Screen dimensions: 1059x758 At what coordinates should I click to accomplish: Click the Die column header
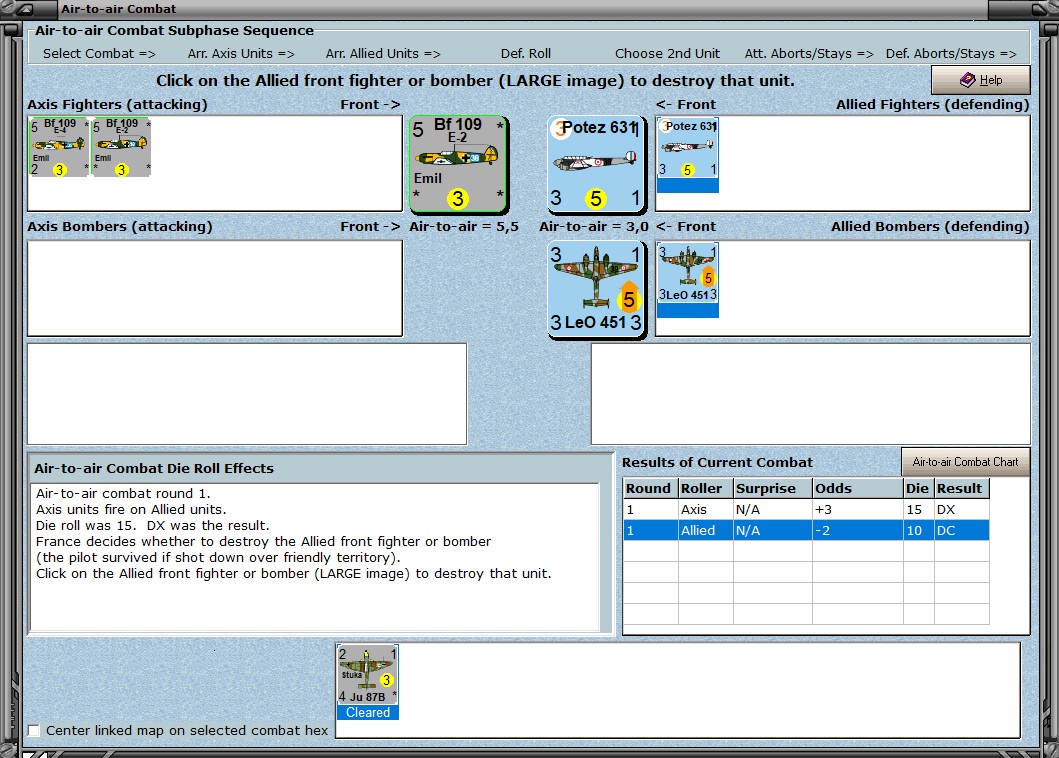[x=919, y=488]
